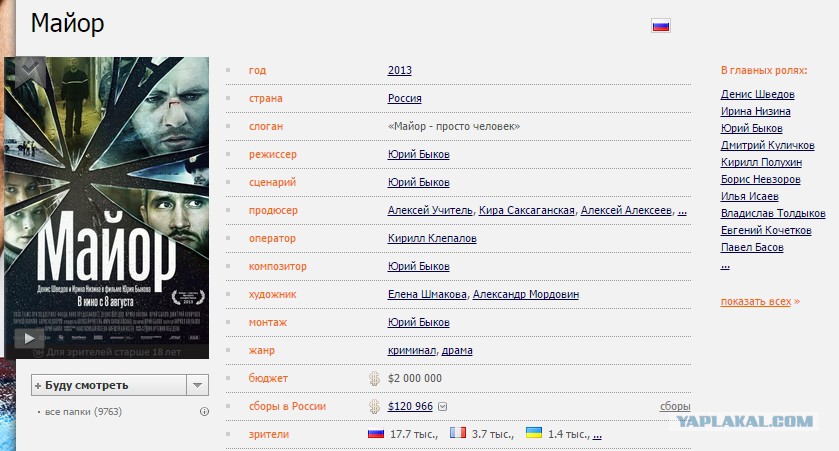Viewport: 839px width, 451px height.
Task: Expand the box office dropdown arrow
Action: (443, 407)
